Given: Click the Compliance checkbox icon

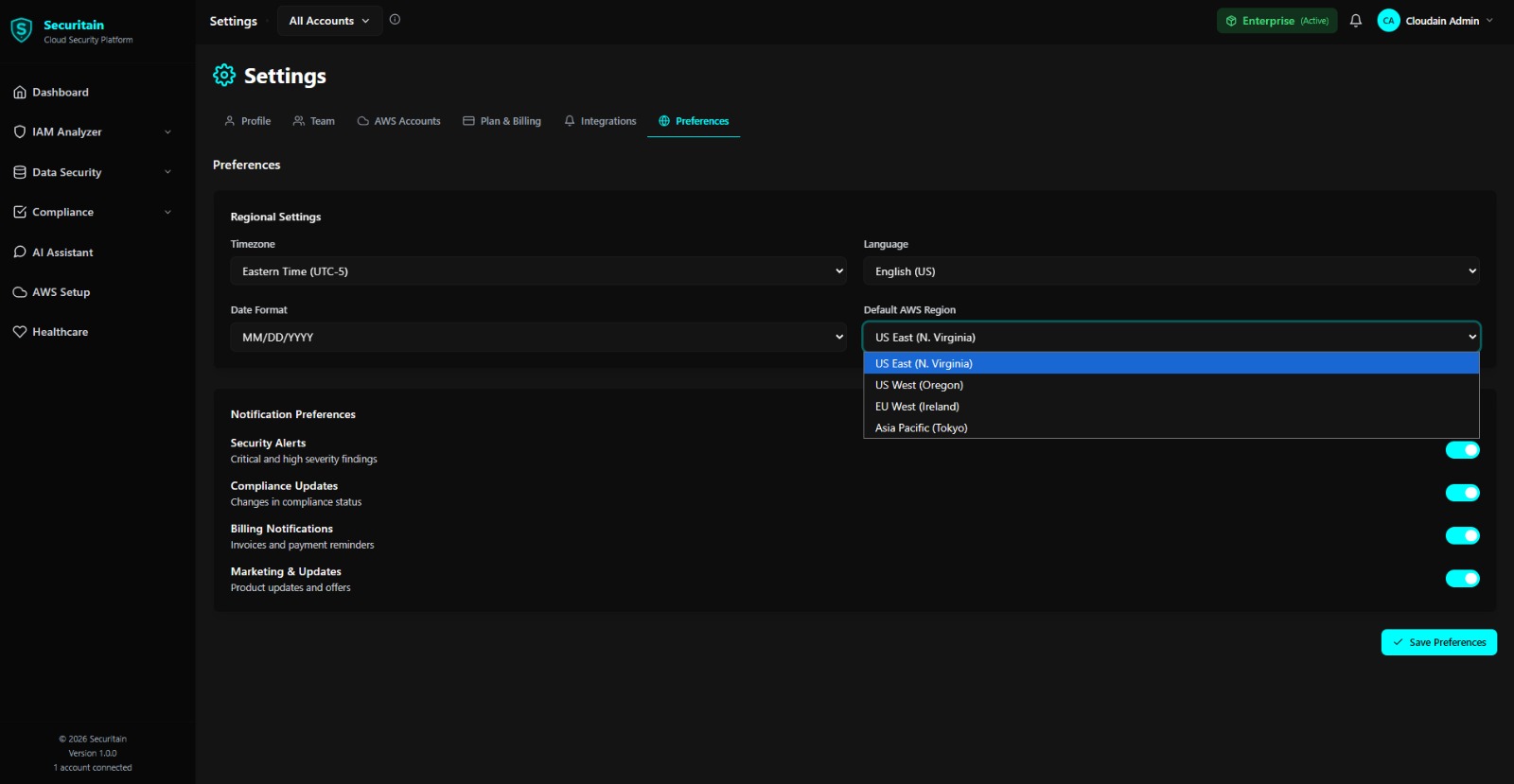Looking at the screenshot, I should coord(20,212).
